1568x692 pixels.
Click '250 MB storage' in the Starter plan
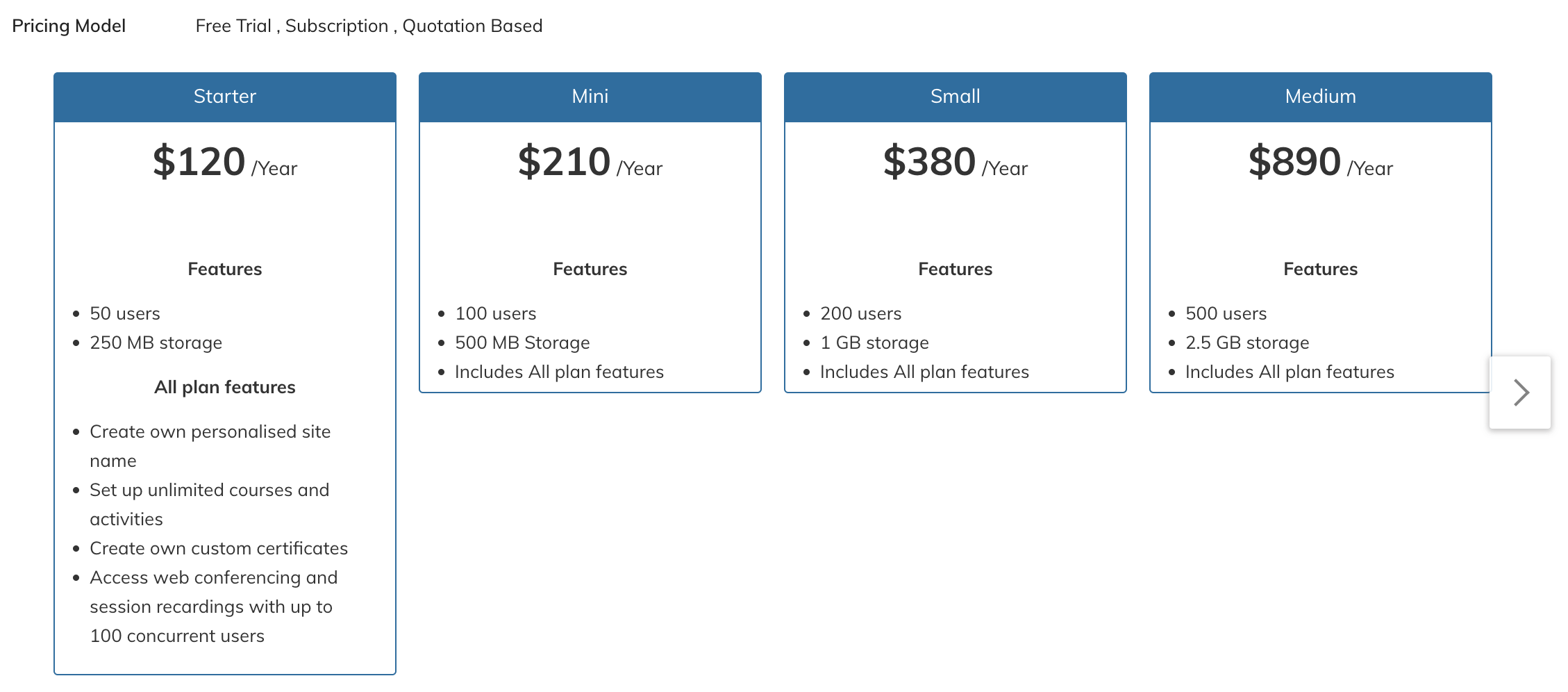[x=156, y=343]
